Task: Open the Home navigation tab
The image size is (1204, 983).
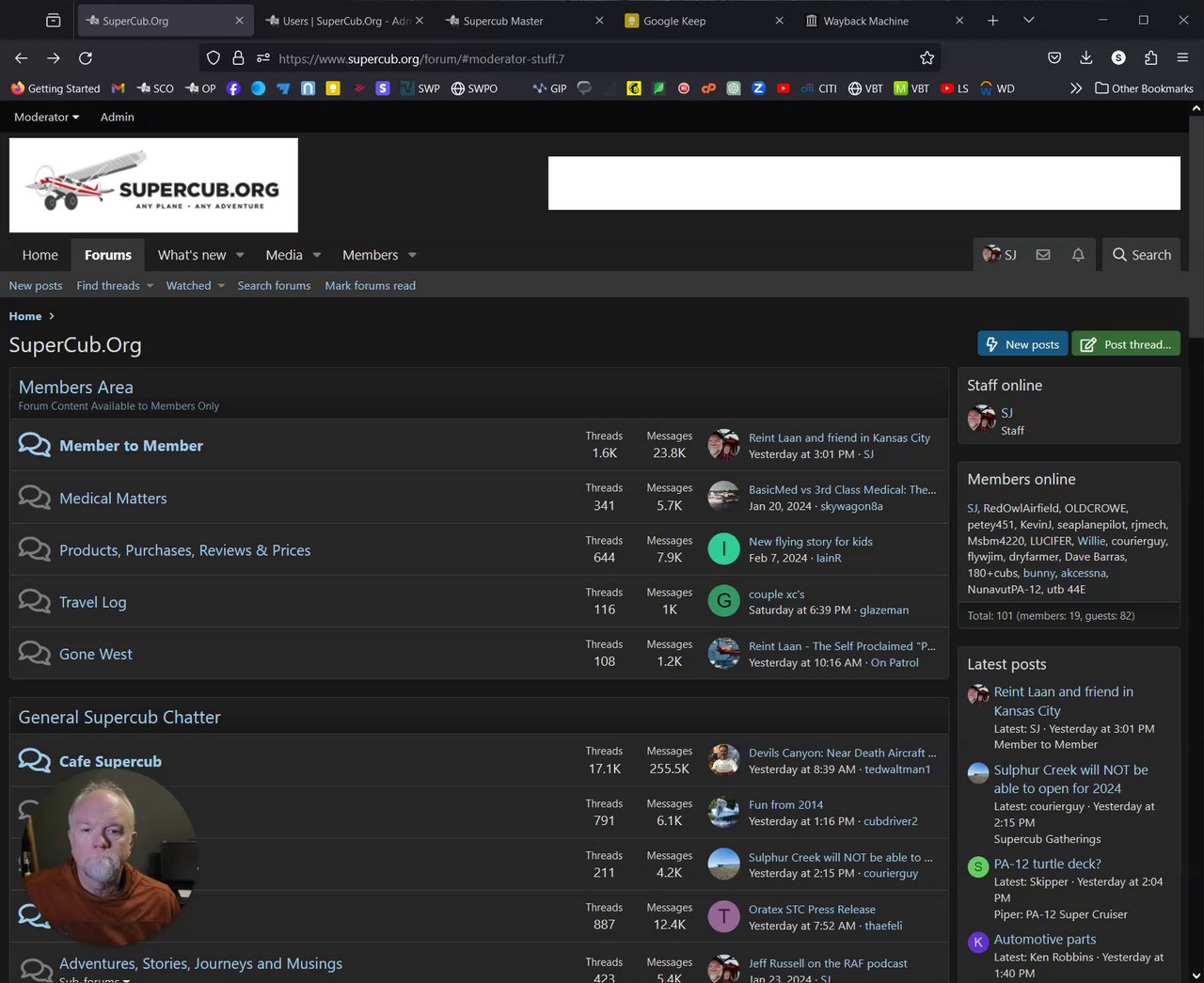Action: (x=40, y=255)
